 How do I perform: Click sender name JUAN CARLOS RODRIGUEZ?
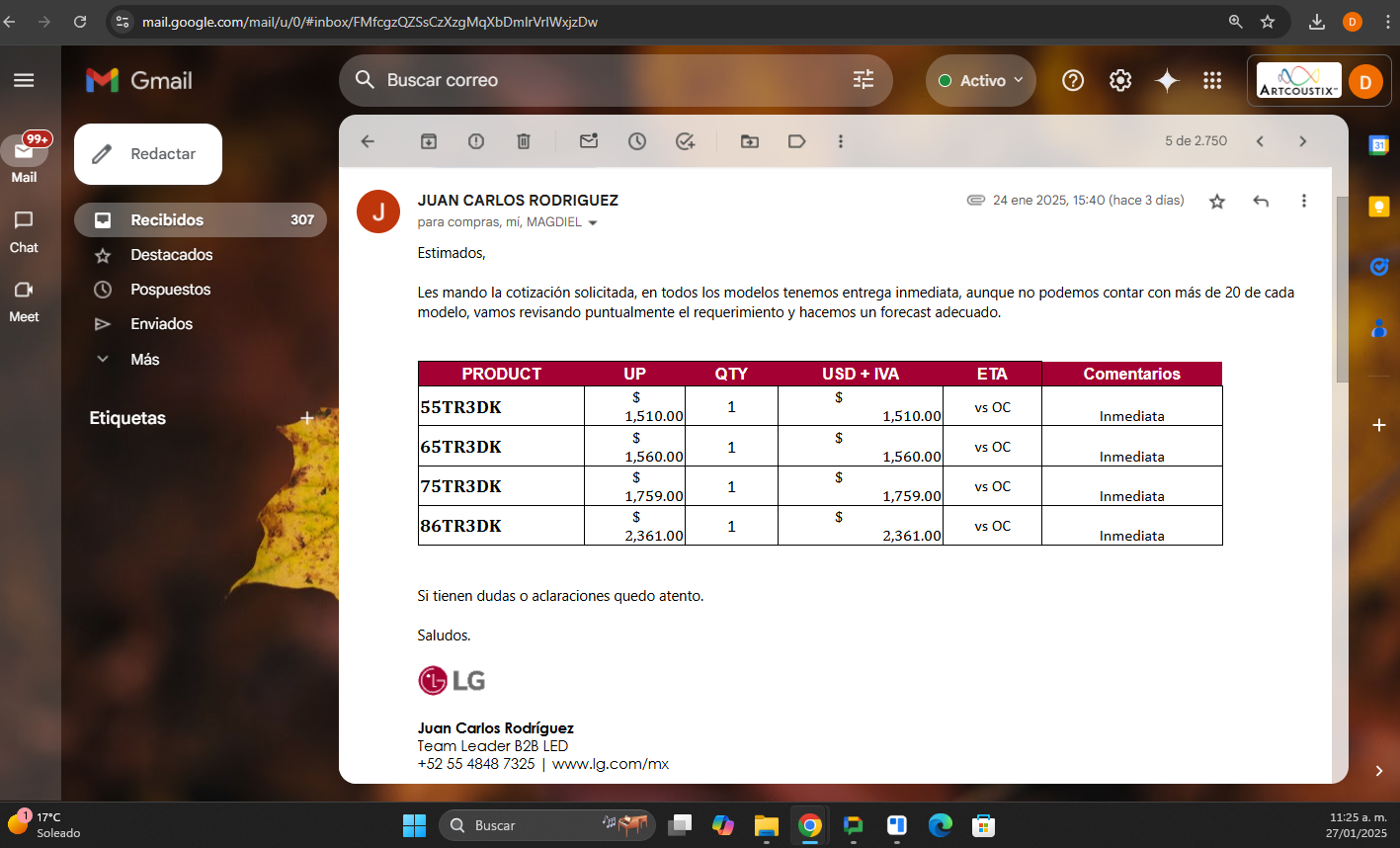518,200
